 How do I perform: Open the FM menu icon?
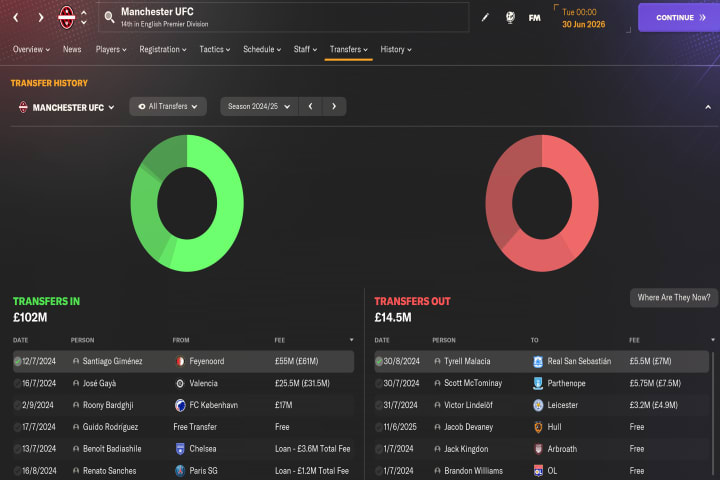coord(534,18)
